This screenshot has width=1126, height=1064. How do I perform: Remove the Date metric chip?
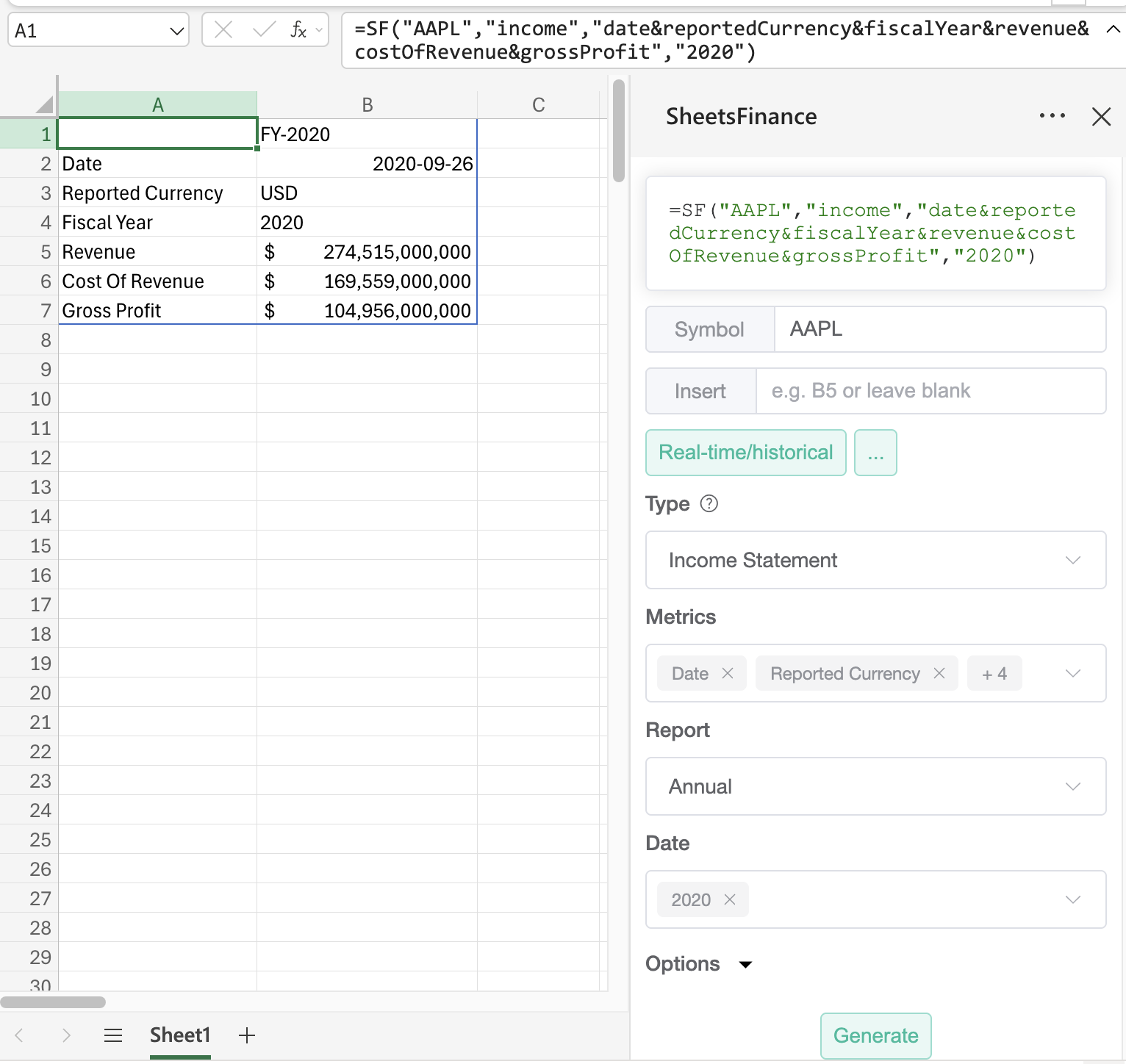tap(728, 673)
